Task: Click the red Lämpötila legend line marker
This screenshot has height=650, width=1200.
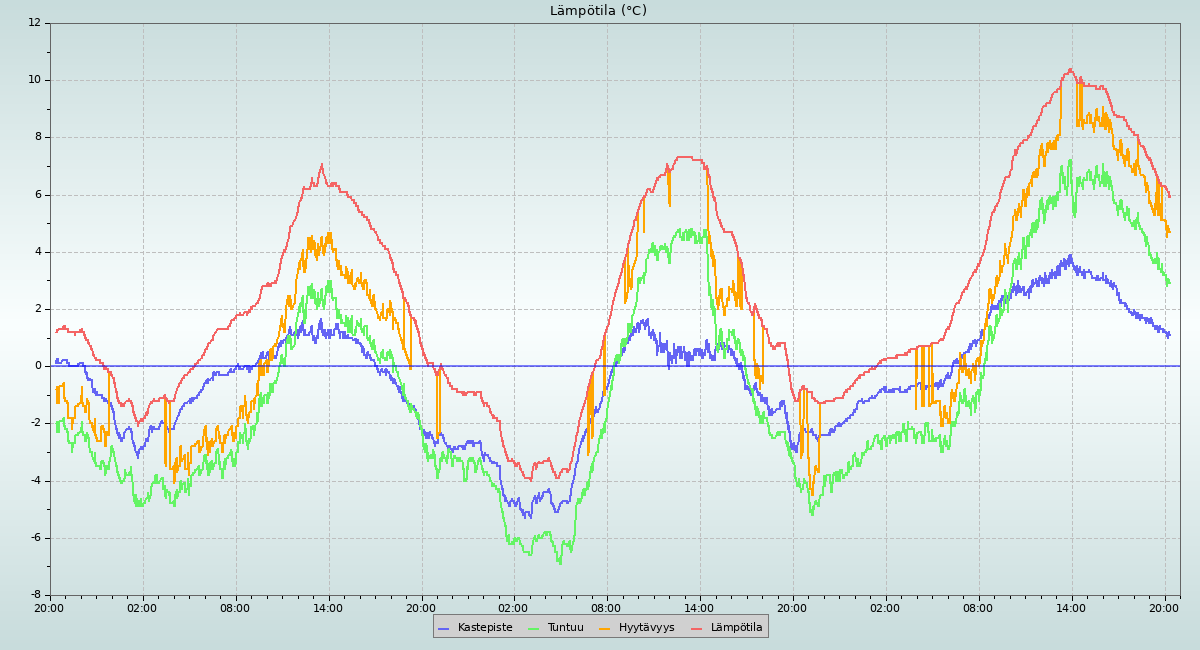Action: pyautogui.click(x=697, y=628)
